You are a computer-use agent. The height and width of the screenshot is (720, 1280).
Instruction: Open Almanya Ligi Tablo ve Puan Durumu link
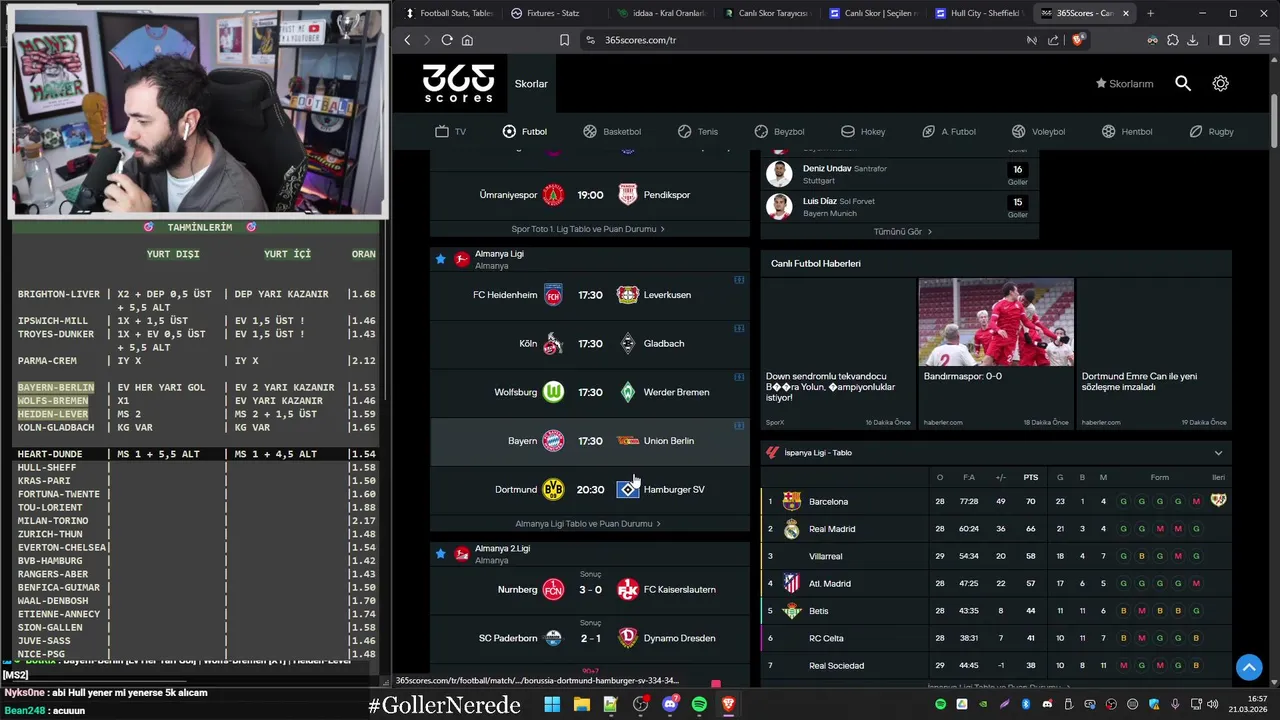tap(589, 524)
